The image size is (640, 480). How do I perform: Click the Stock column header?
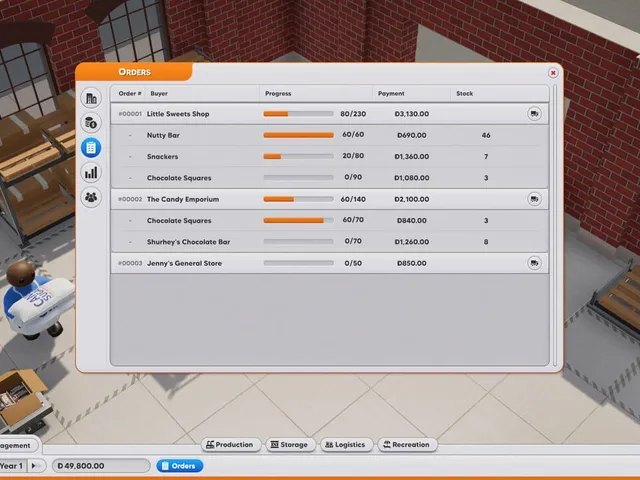(464, 93)
